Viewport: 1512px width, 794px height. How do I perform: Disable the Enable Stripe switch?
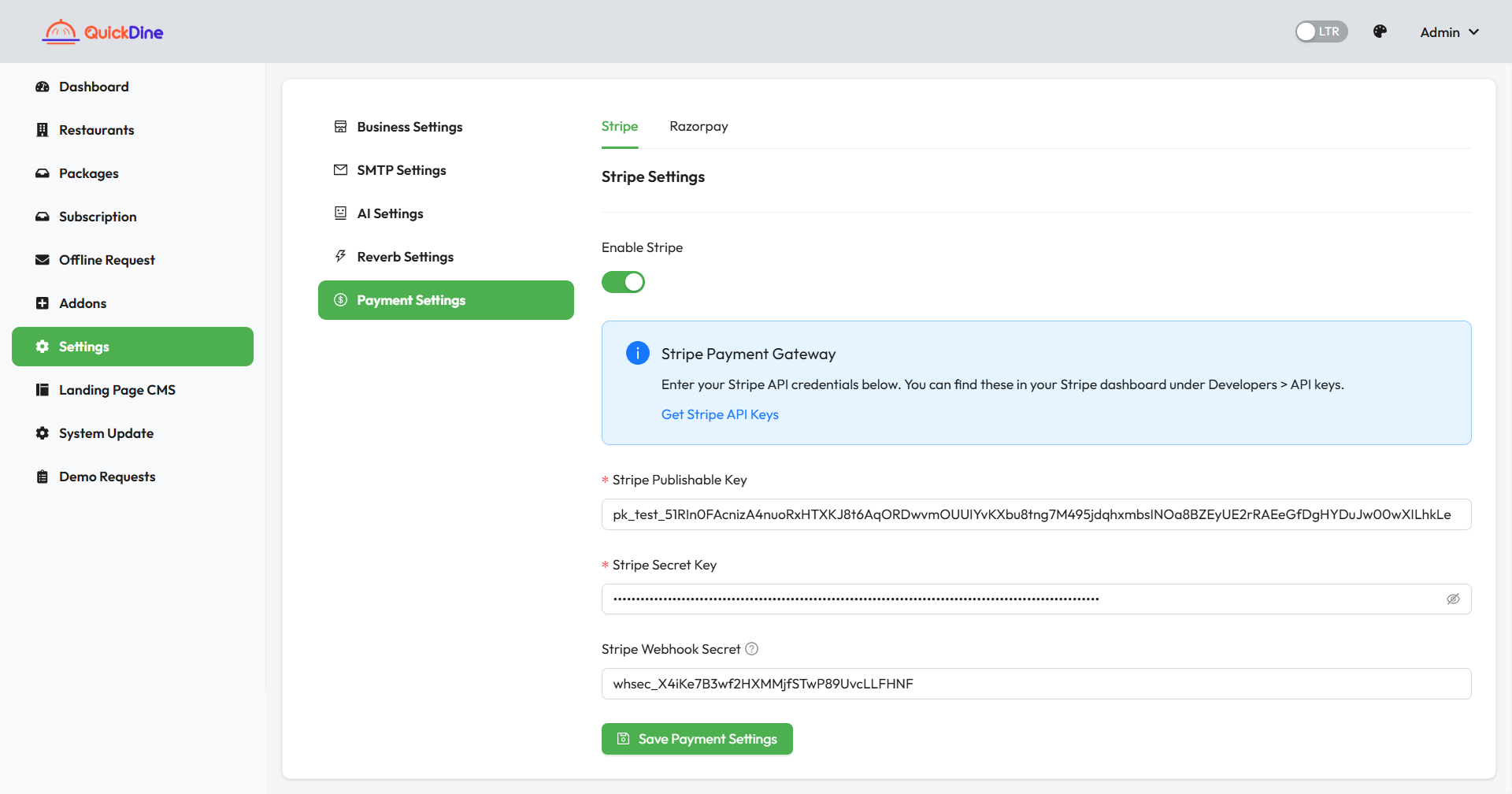pyautogui.click(x=623, y=282)
